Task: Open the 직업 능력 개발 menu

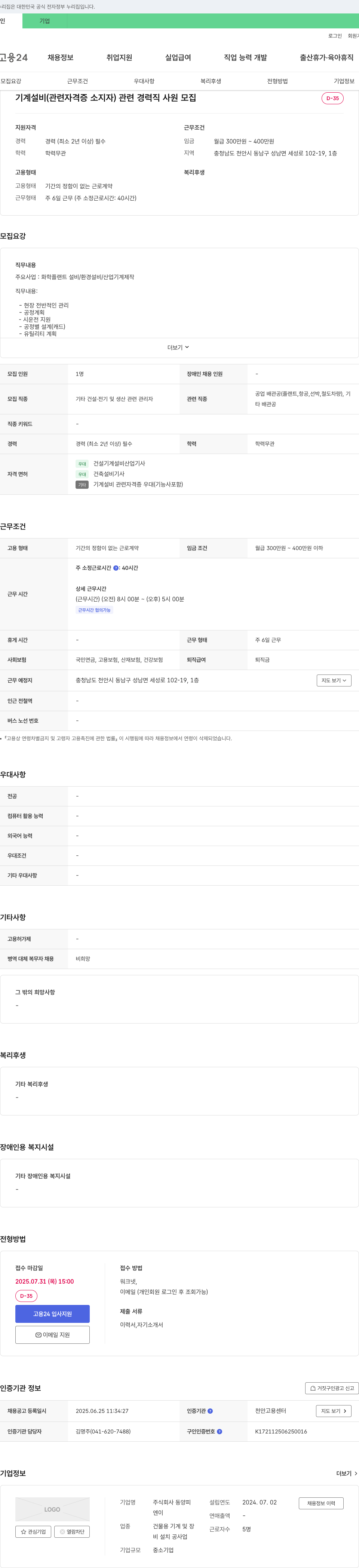Action: [246, 57]
